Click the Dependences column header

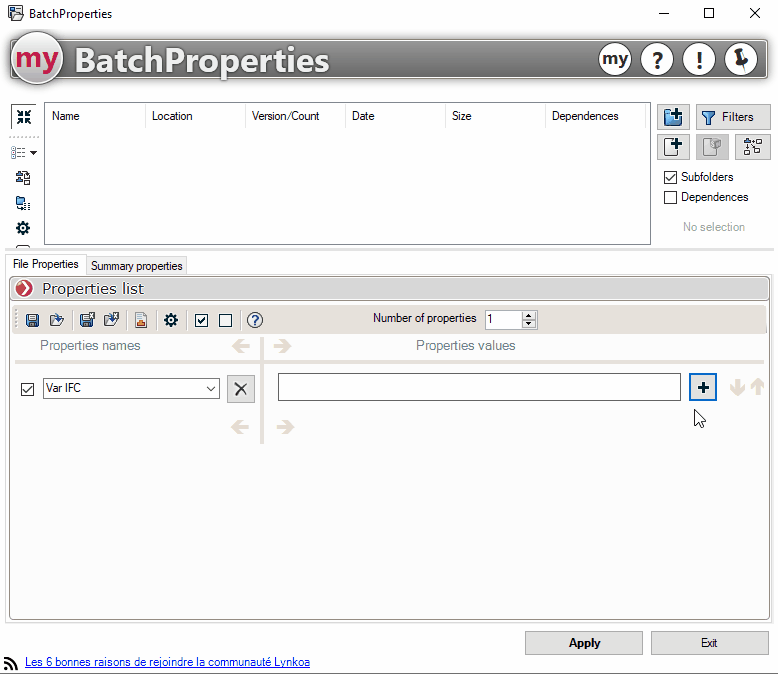coord(595,116)
